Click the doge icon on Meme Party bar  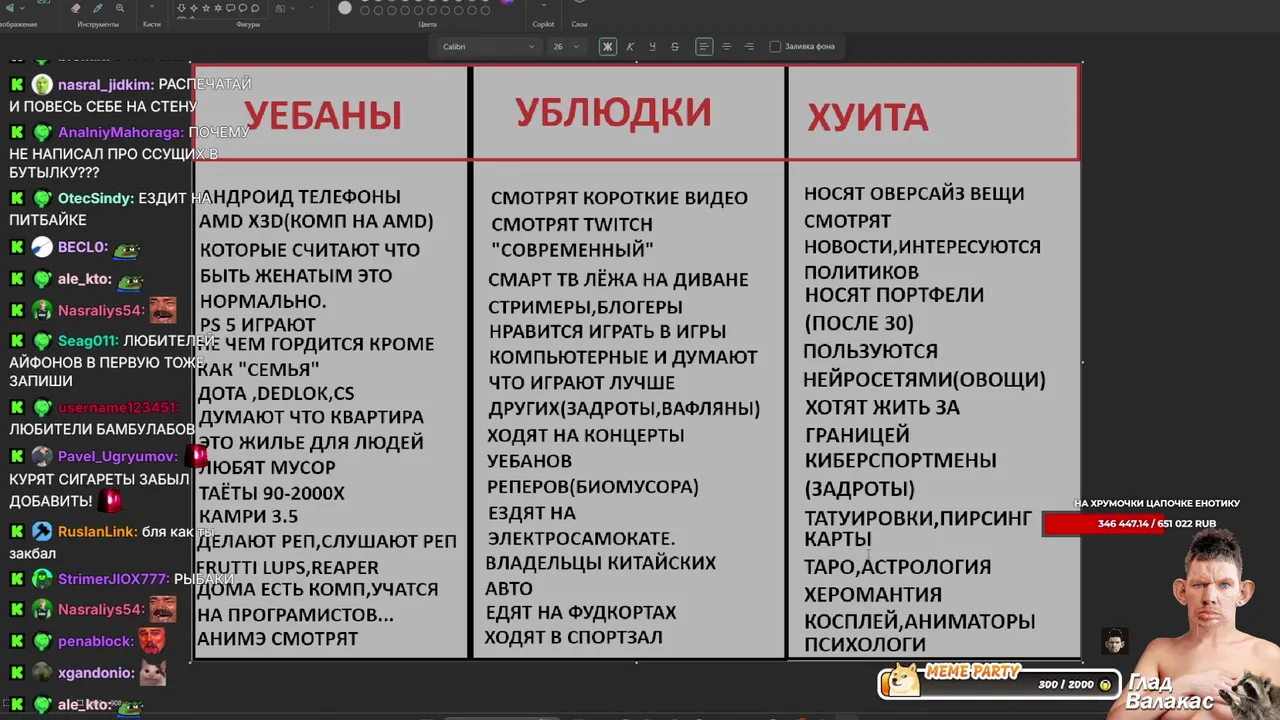pos(905,680)
